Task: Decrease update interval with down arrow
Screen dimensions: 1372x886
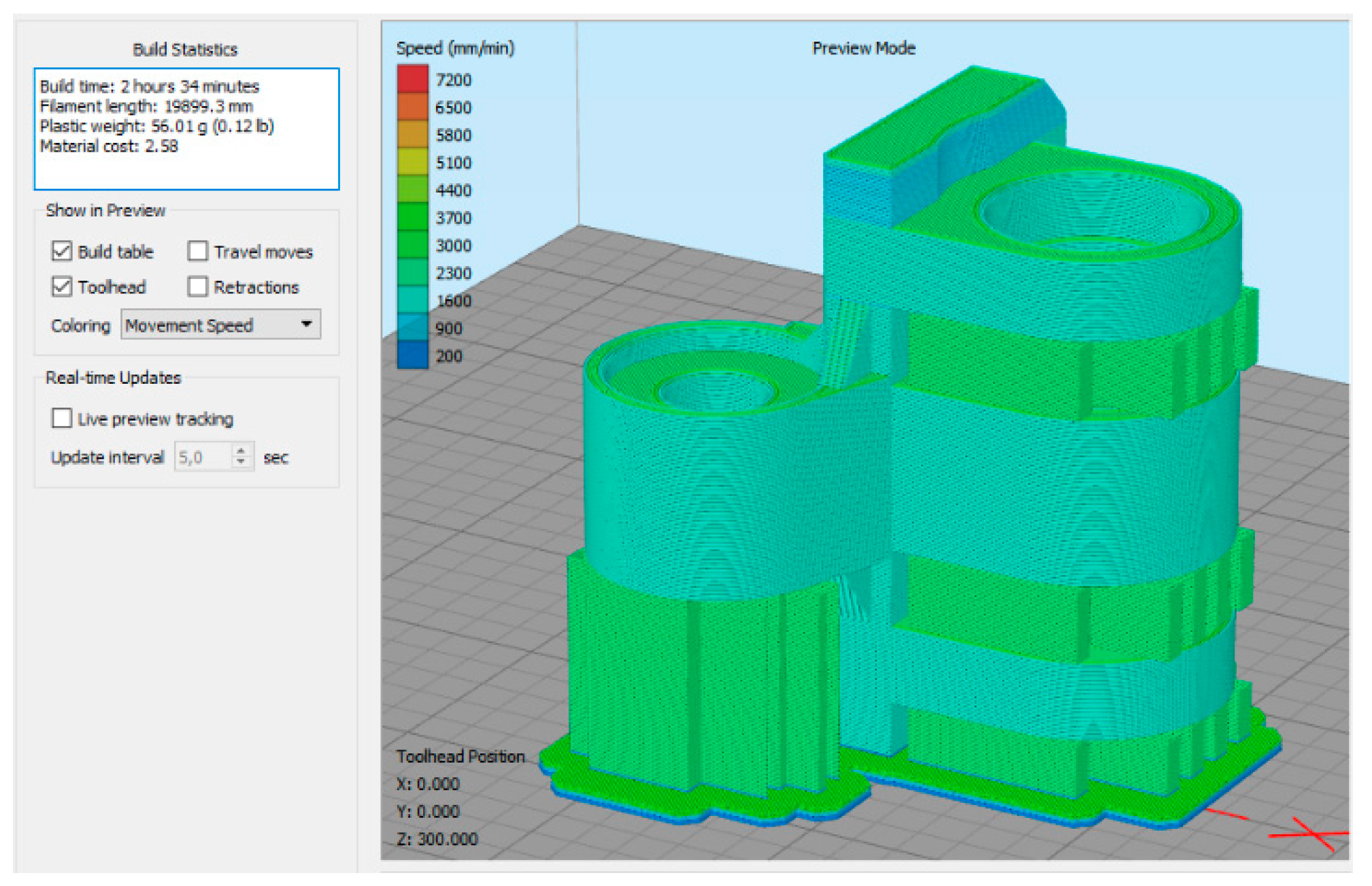Action: [x=241, y=462]
